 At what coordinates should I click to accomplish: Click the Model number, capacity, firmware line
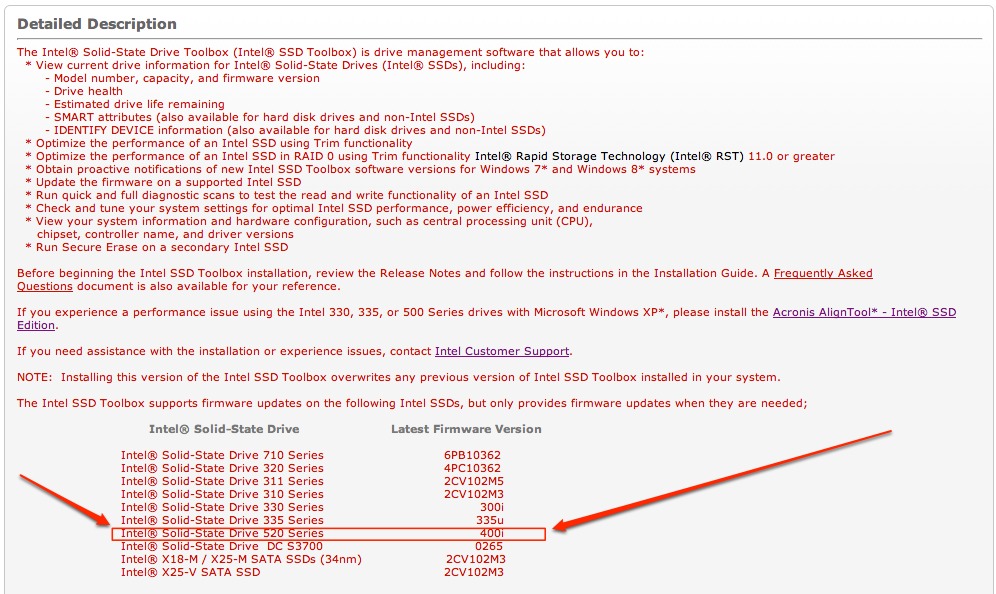tap(183, 78)
